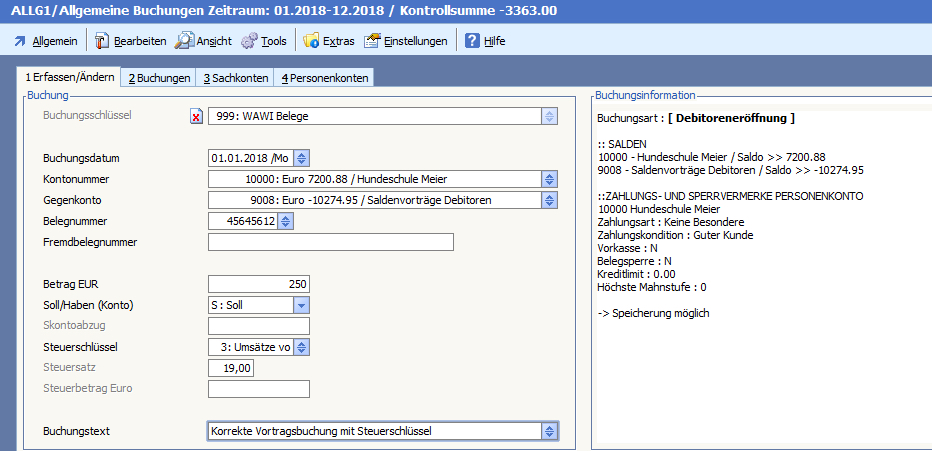Expand the Soll/Haben (Konto) dropdown
The image size is (932, 451).
(x=301, y=305)
